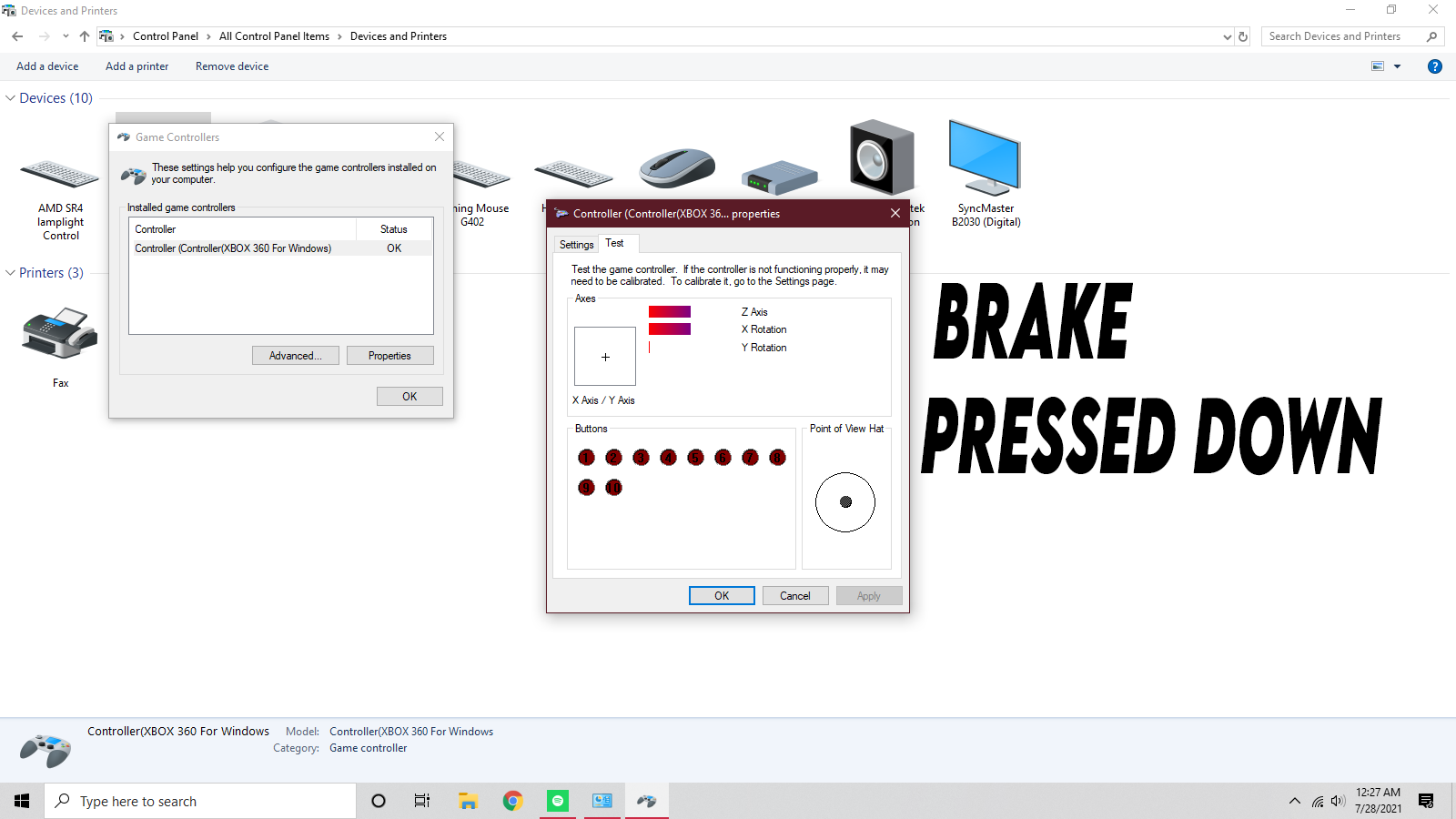Screen dimensions: 1456x819
Task: Show hidden system tray icons
Action: coord(1294,801)
